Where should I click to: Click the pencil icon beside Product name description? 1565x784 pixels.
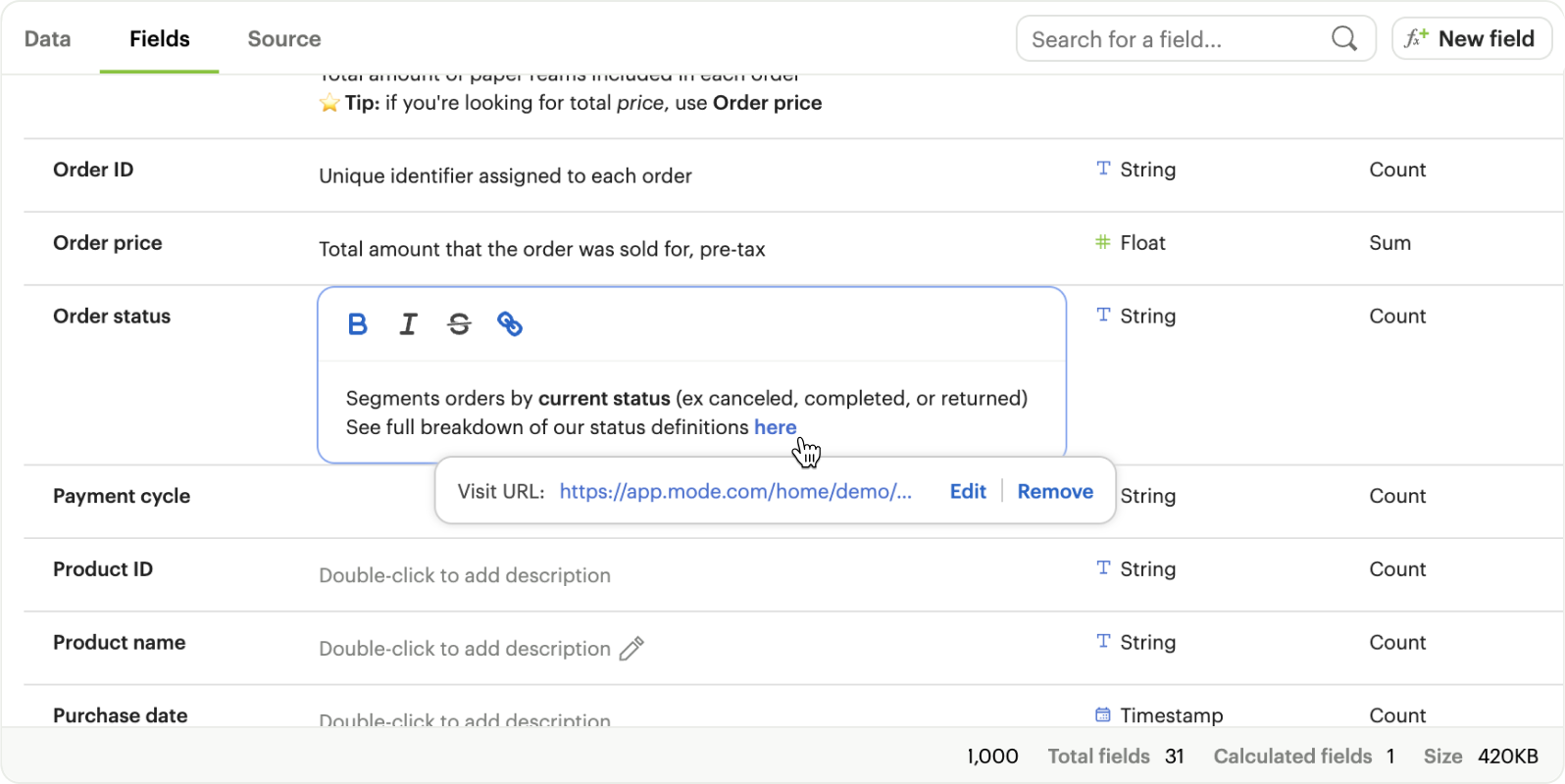[x=631, y=649]
